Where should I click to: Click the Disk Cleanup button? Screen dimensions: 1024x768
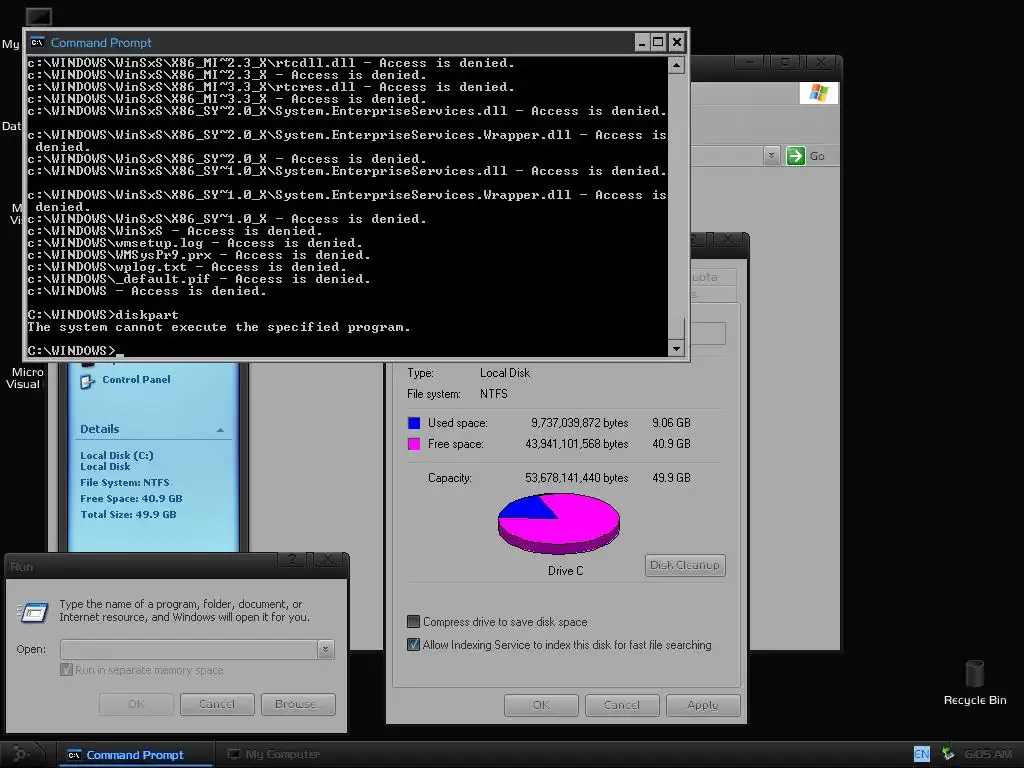684,566
